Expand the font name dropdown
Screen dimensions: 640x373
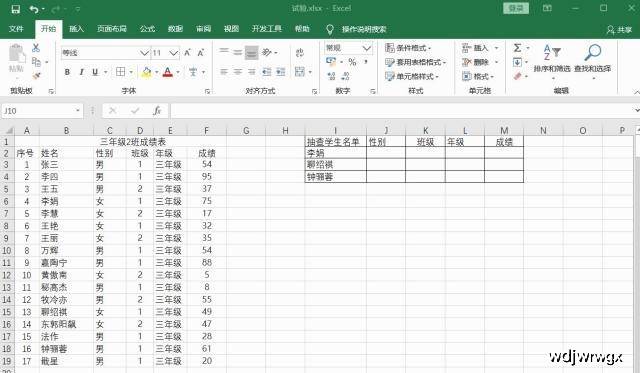[144, 53]
